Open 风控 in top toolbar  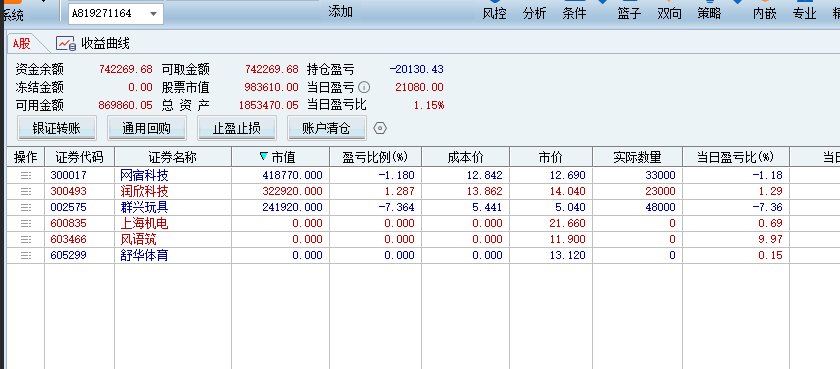(x=494, y=13)
